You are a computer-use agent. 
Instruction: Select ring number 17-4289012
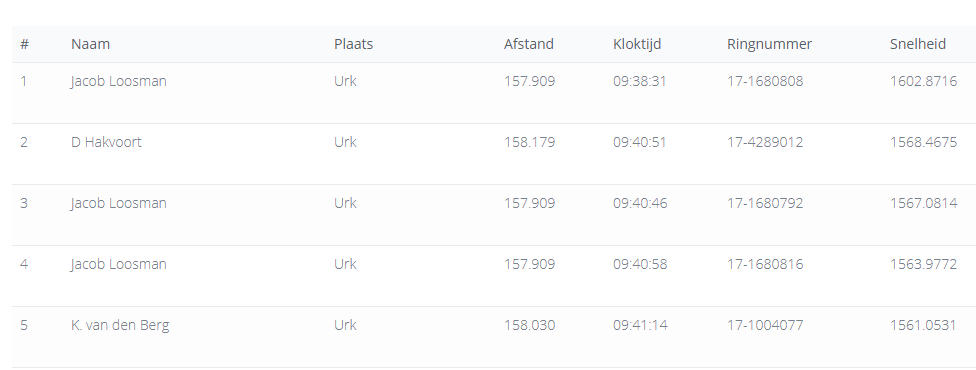coord(765,142)
